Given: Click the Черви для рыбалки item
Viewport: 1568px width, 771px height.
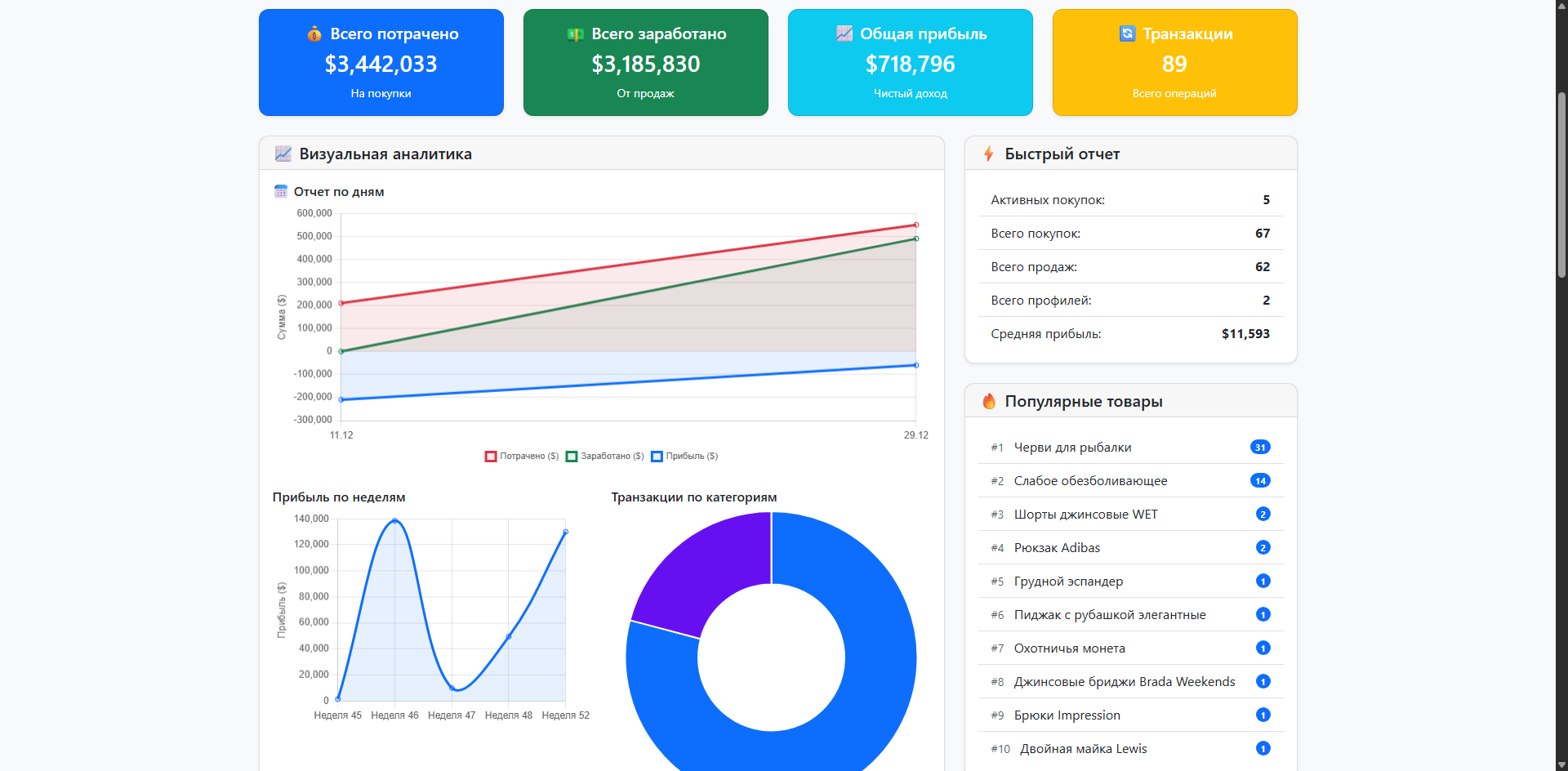Looking at the screenshot, I should (1131, 448).
